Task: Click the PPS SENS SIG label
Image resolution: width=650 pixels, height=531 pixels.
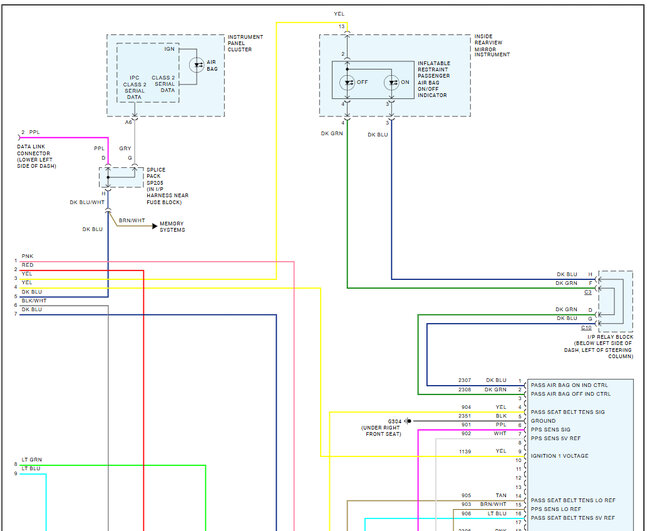Action: (550, 429)
